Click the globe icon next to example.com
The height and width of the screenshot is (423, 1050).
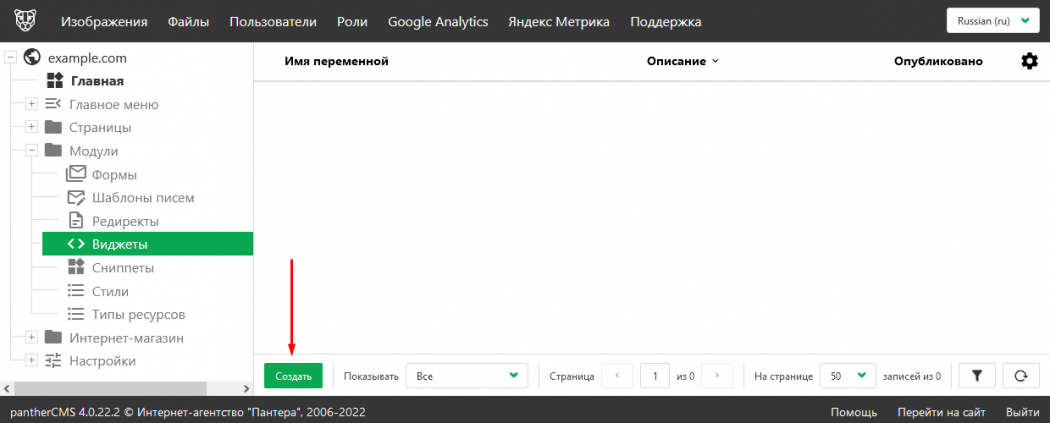31,58
